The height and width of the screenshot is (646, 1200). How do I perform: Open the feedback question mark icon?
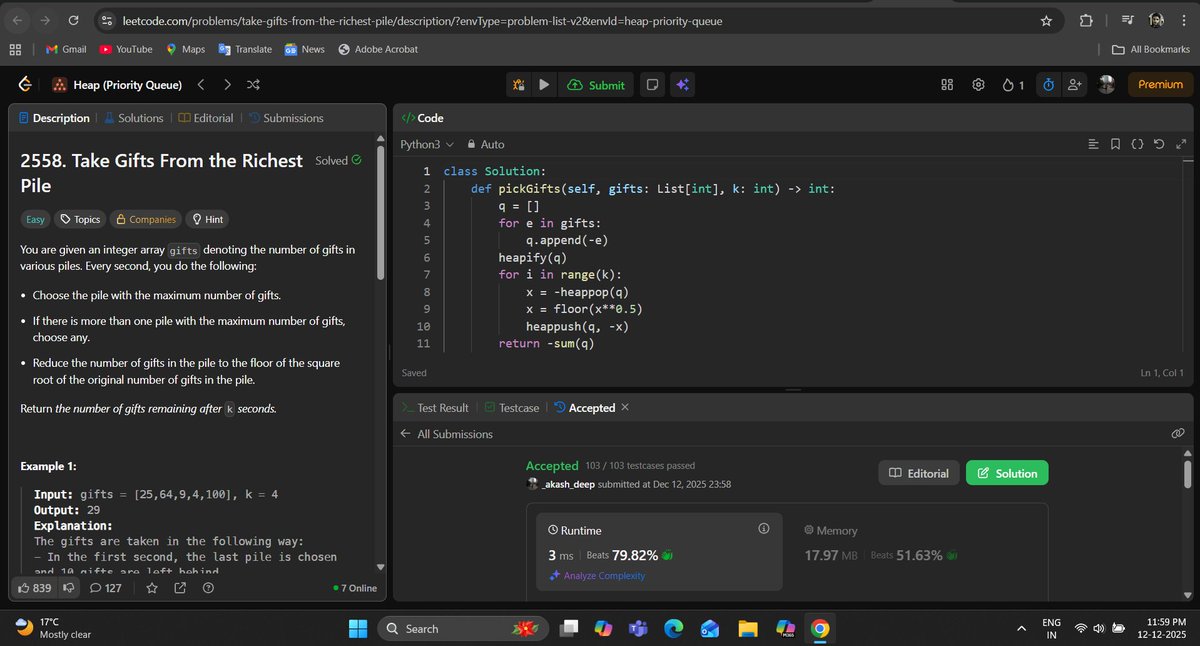pos(208,588)
